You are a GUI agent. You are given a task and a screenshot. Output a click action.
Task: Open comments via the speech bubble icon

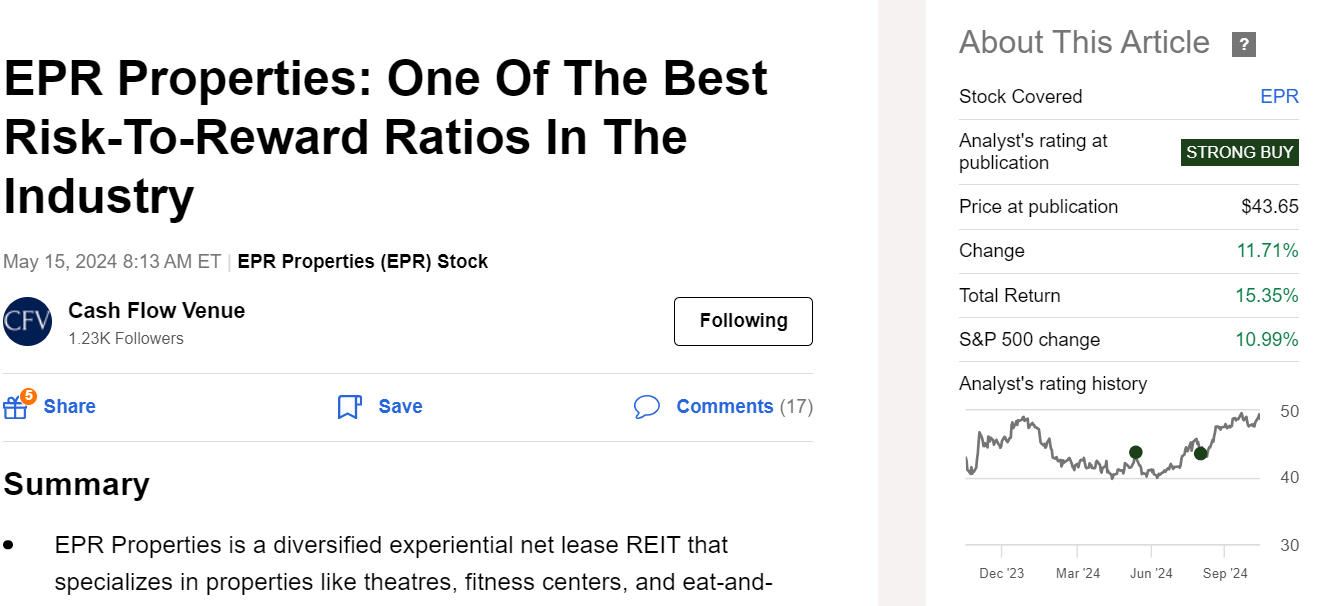(x=647, y=407)
